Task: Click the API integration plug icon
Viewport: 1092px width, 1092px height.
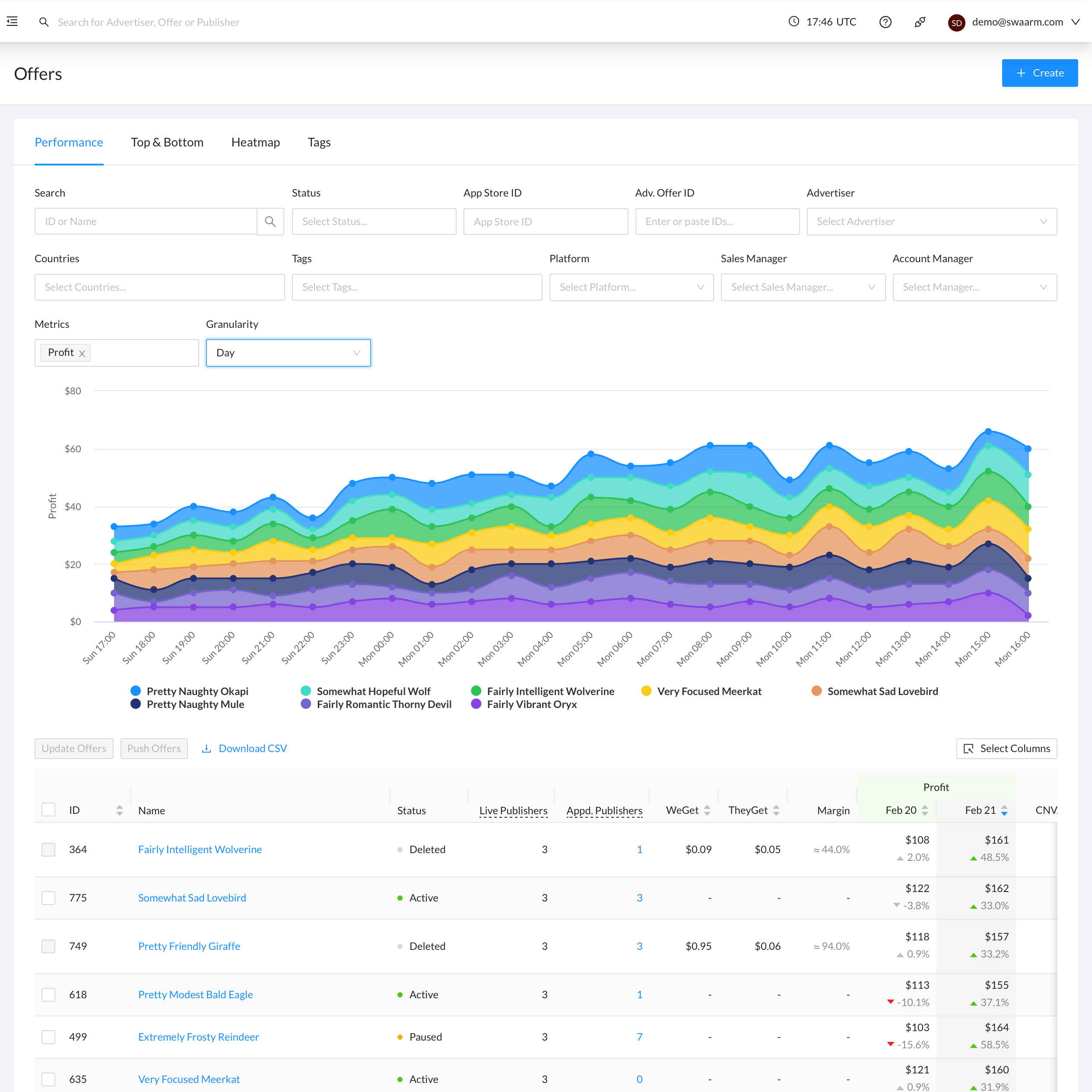Action: click(x=920, y=22)
